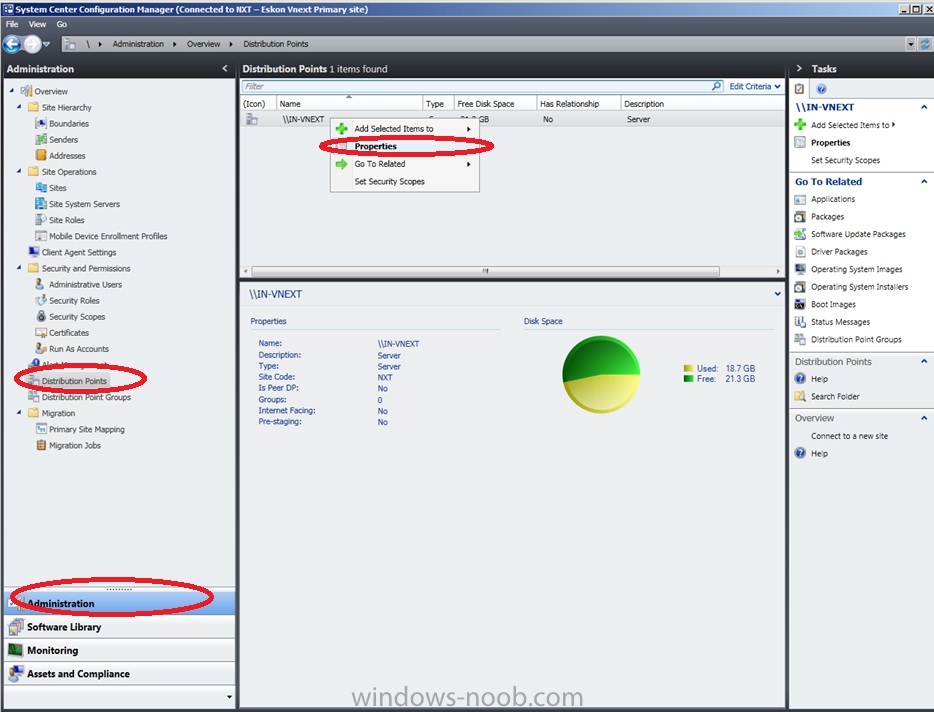The height and width of the screenshot is (712, 934).
Task: Open the Edit Criteria dropdown
Action: pos(755,86)
